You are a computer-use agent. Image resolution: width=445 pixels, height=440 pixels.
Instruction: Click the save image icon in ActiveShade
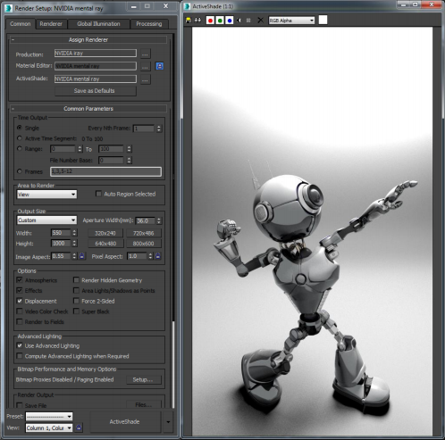[188, 20]
